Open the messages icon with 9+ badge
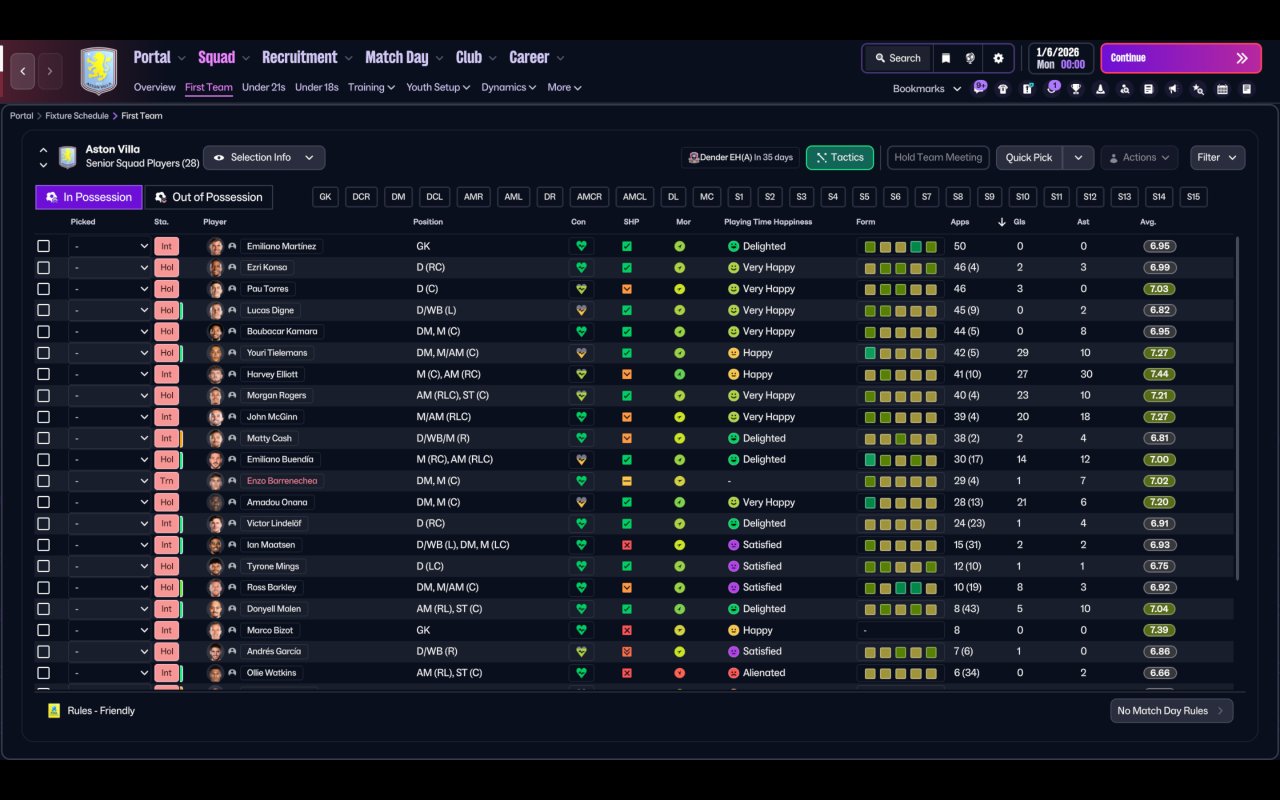 click(x=979, y=88)
